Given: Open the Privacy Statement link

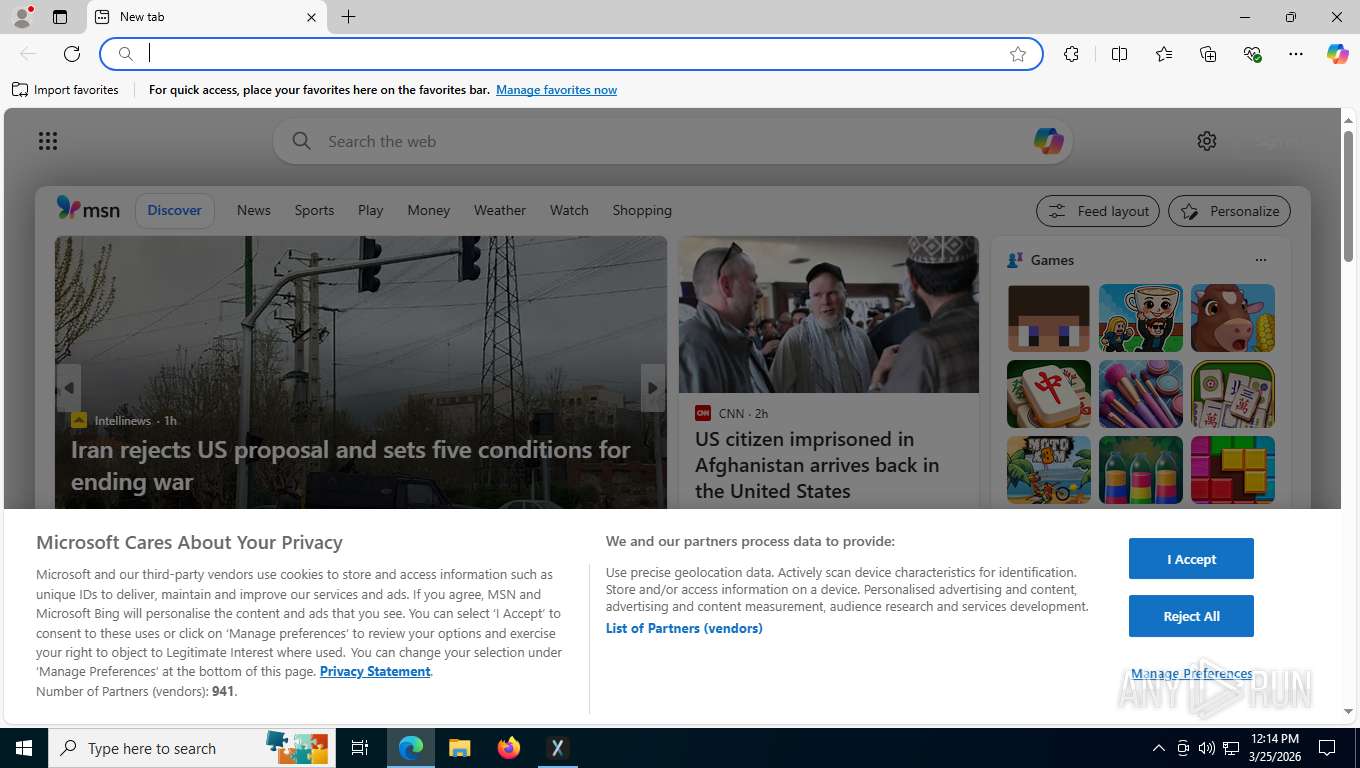Looking at the screenshot, I should [x=375, y=671].
